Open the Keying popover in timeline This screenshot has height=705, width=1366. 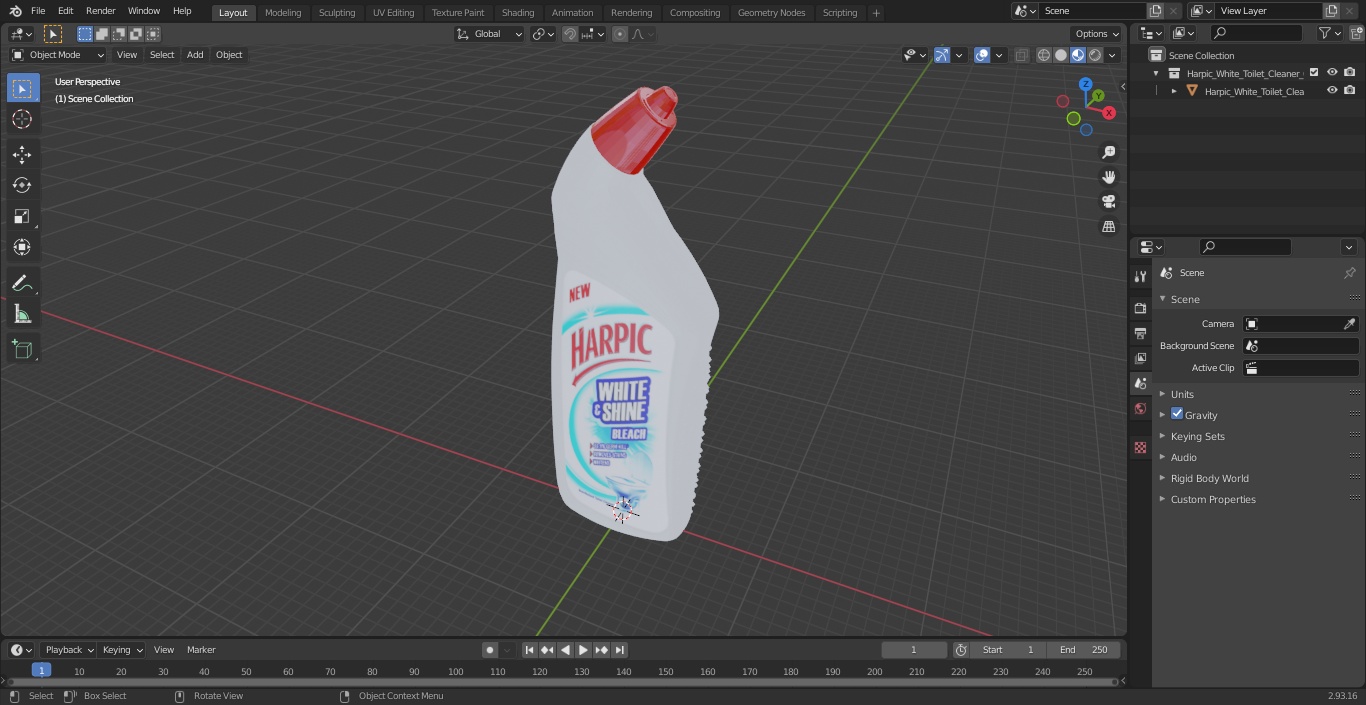(x=122, y=650)
